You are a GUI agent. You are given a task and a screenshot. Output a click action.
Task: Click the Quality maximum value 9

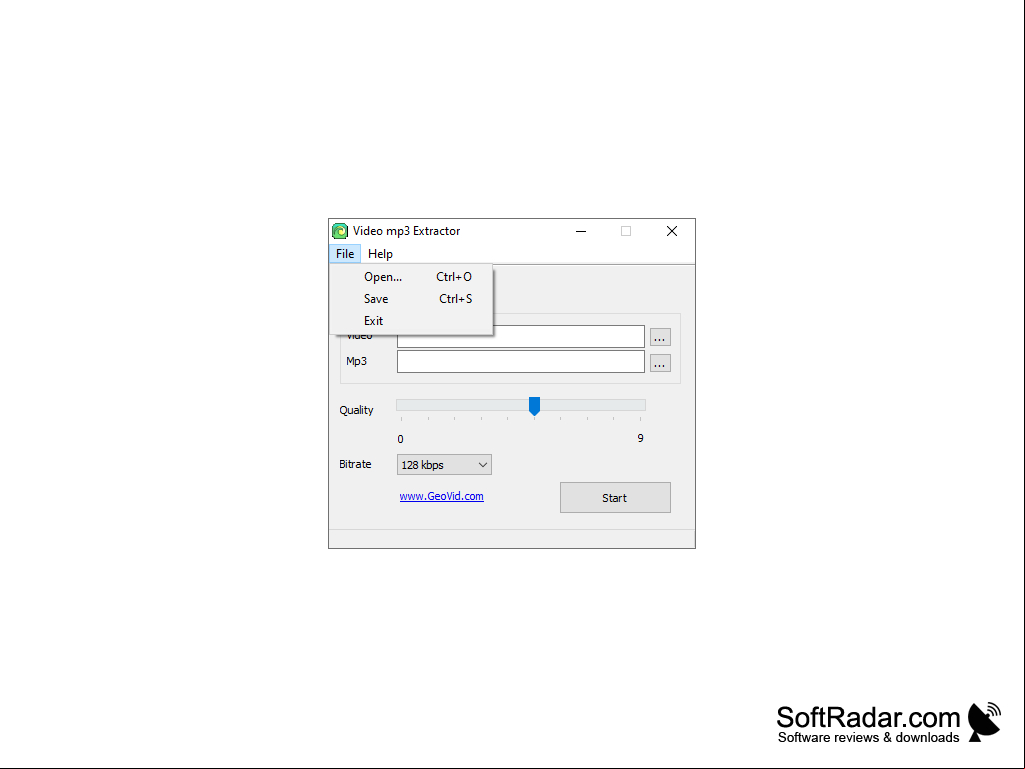click(x=641, y=438)
